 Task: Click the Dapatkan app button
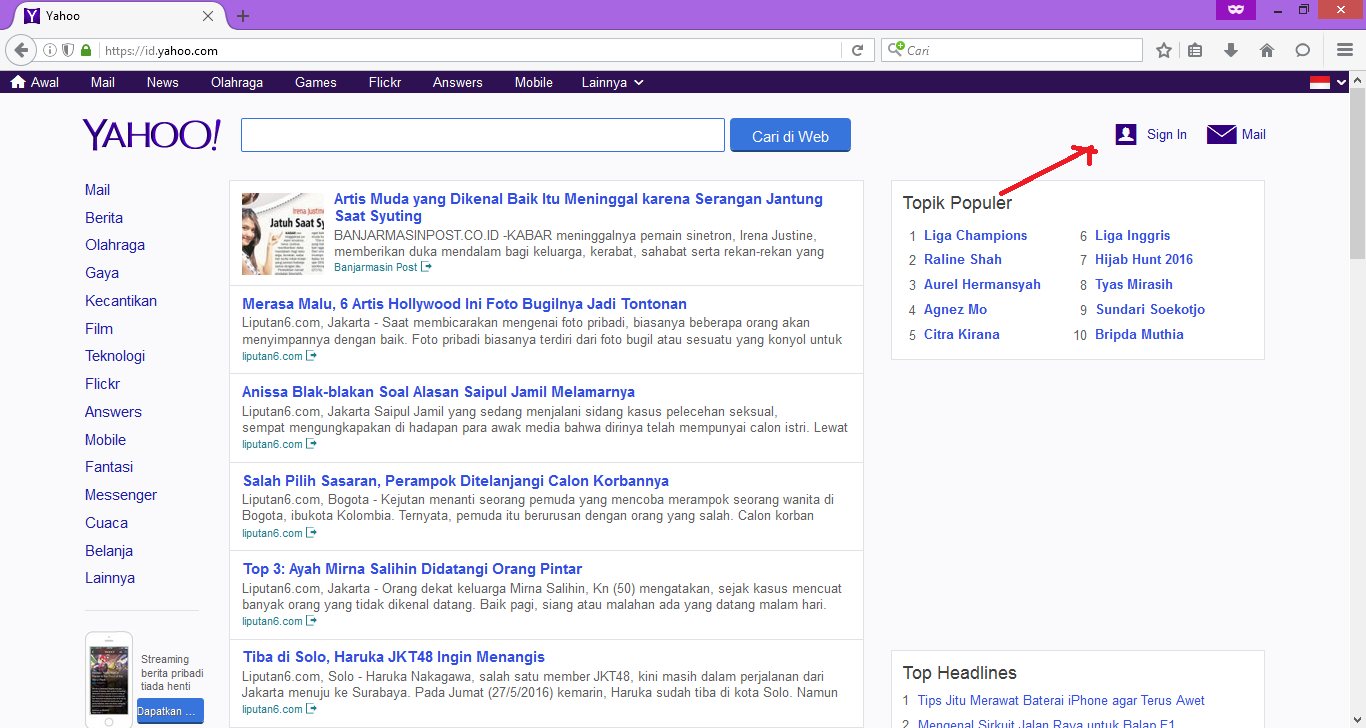170,711
